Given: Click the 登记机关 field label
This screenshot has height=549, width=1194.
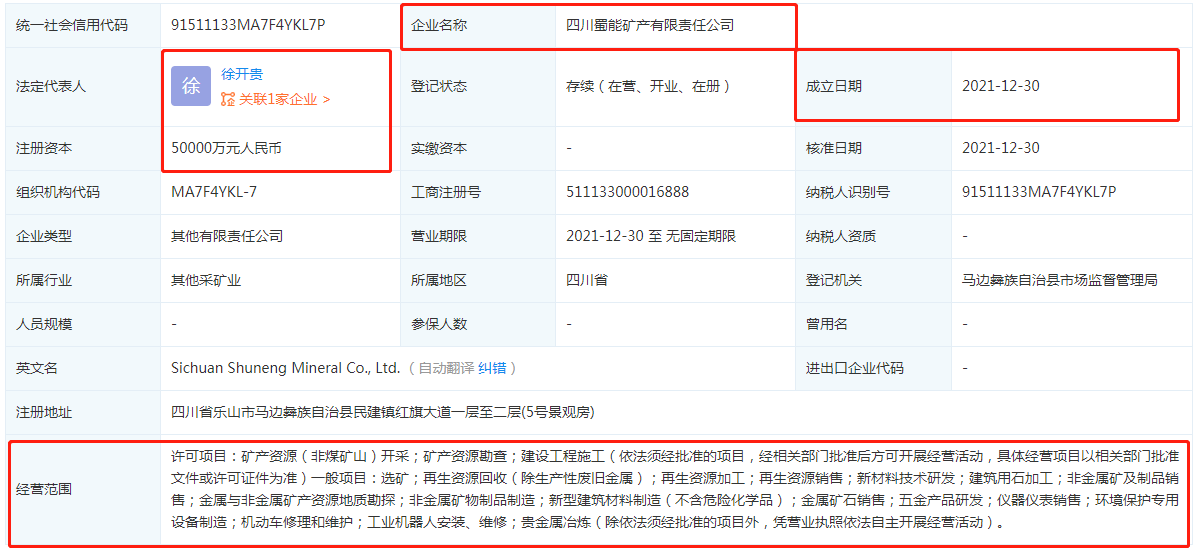Looking at the screenshot, I should (834, 280).
